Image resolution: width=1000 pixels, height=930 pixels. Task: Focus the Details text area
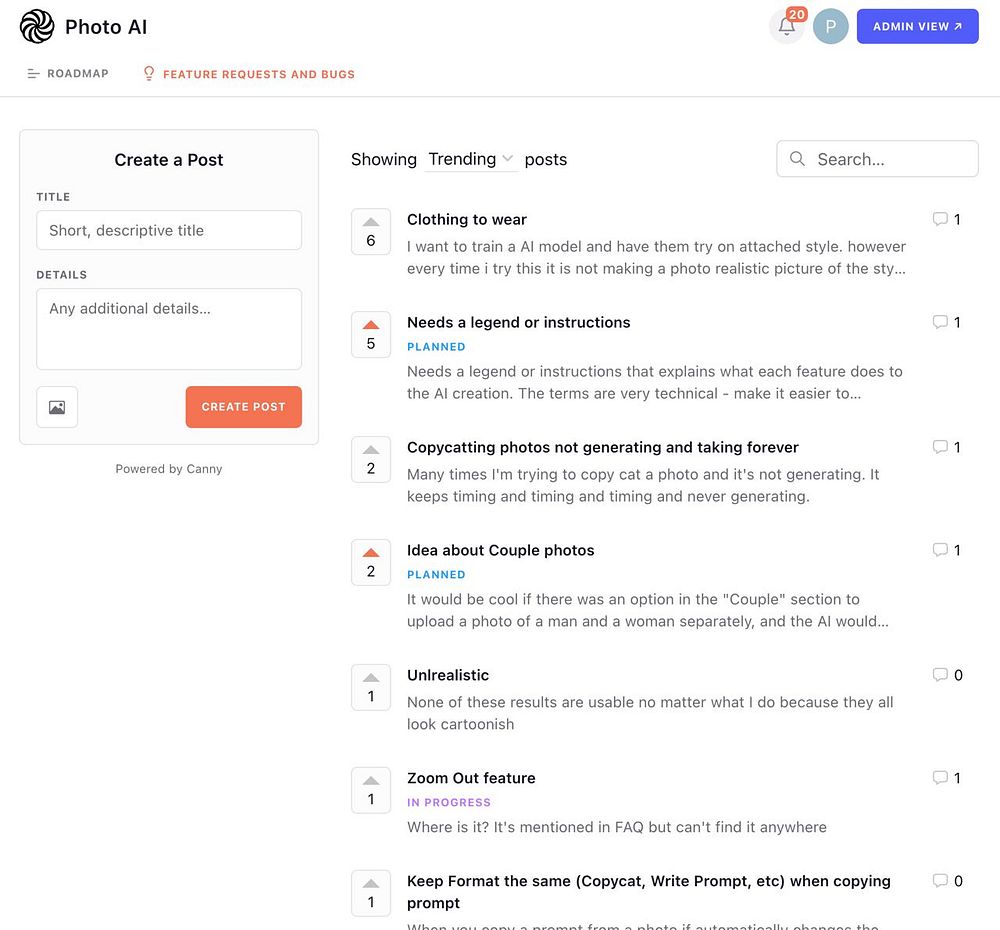pyautogui.click(x=169, y=329)
